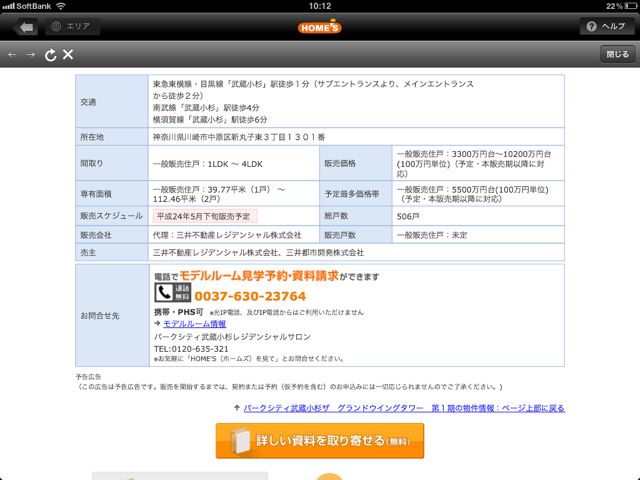Screen dimensions: 640x480
Task: Select the 売主 row header
Action: [x=111, y=252]
